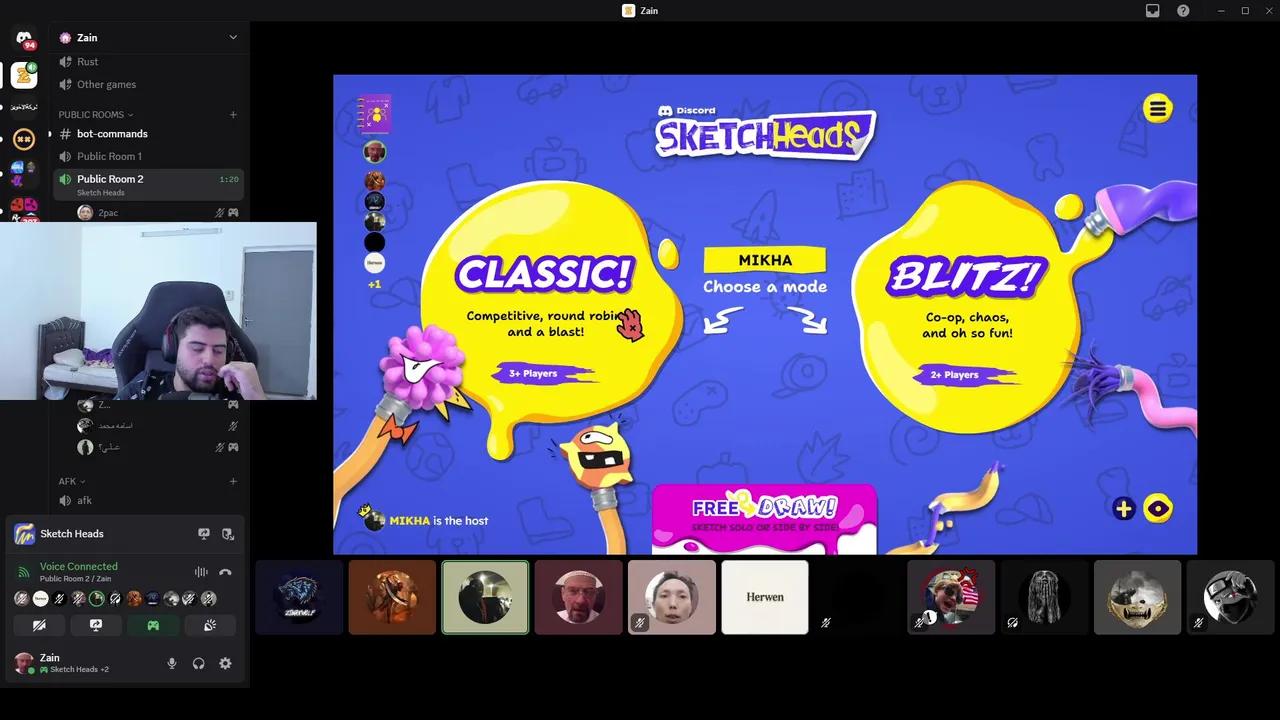
Task: Add channel to PUBLIC ROOMS category
Action: [x=233, y=115]
